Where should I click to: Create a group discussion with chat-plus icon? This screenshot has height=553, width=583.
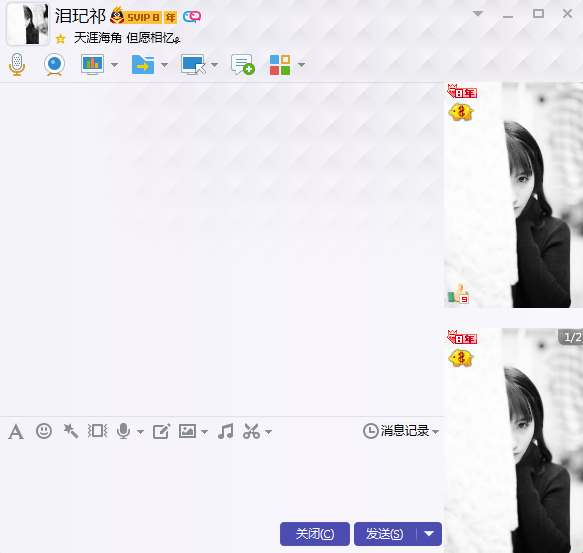coord(243,64)
